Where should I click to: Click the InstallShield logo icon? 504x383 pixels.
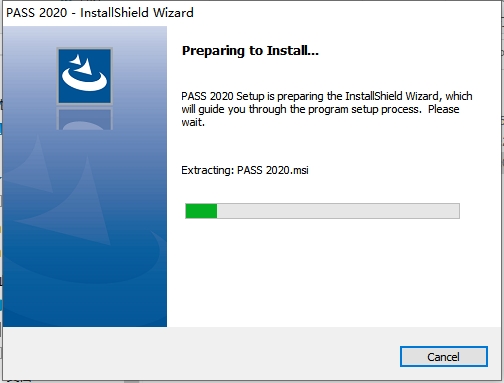85,76
